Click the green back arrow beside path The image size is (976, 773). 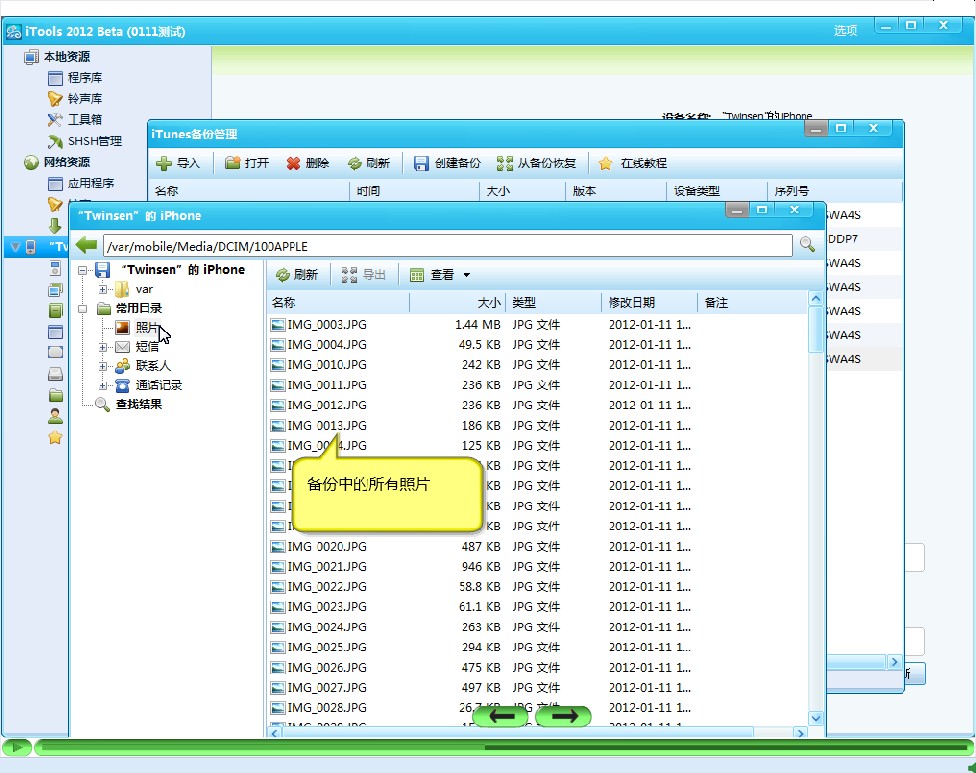[86, 245]
